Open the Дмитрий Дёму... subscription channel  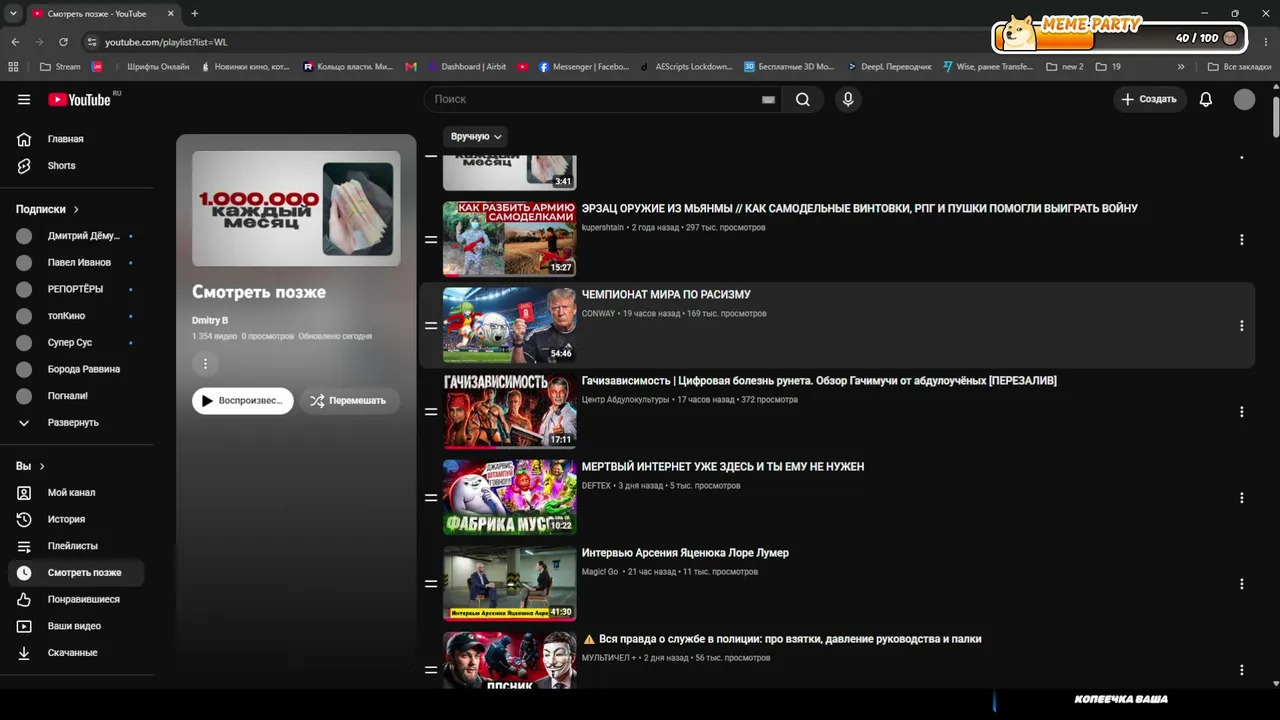pyautogui.click(x=77, y=236)
